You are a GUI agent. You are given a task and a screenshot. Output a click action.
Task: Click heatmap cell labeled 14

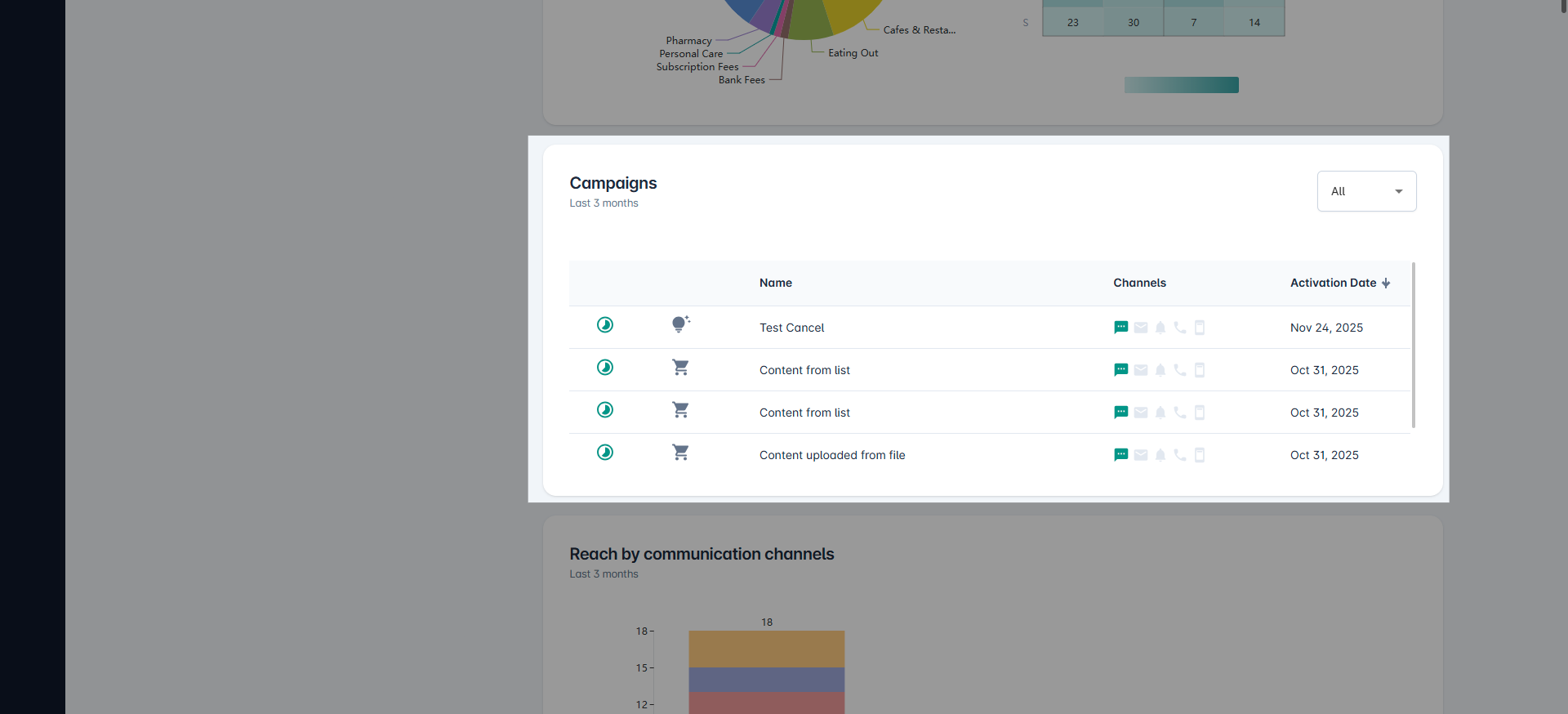click(x=1254, y=22)
